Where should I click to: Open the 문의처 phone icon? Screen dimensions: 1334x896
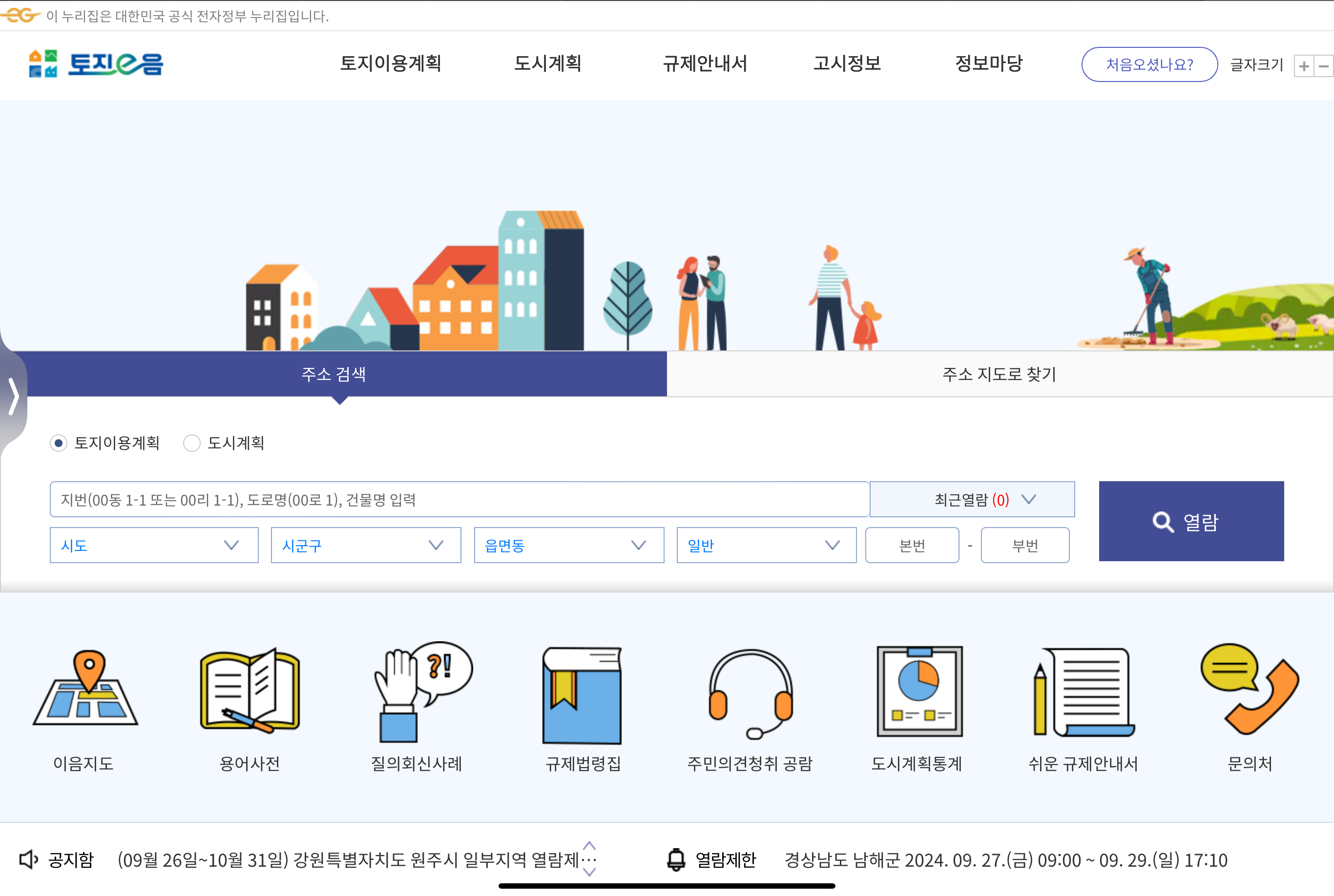point(1250,690)
